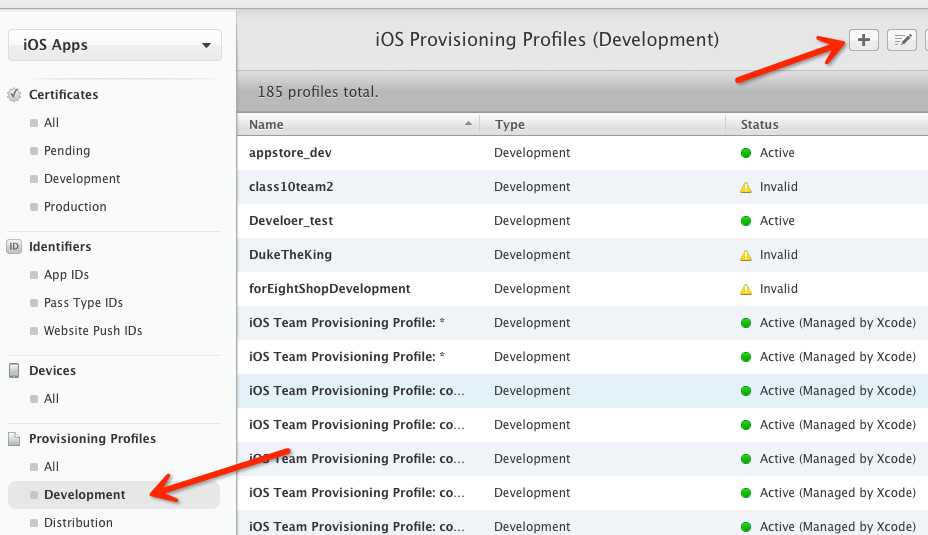
Task: Click the Devices phone icon
Action: 14,371
